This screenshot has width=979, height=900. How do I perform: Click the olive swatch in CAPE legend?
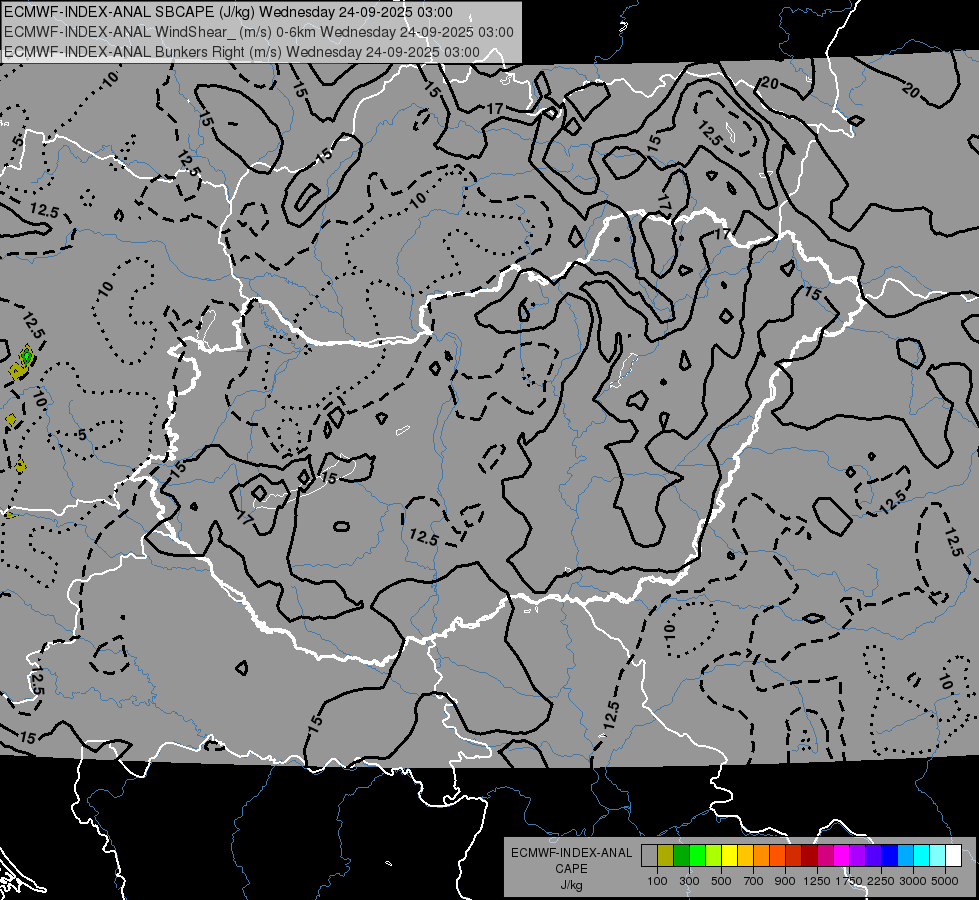(x=665, y=855)
